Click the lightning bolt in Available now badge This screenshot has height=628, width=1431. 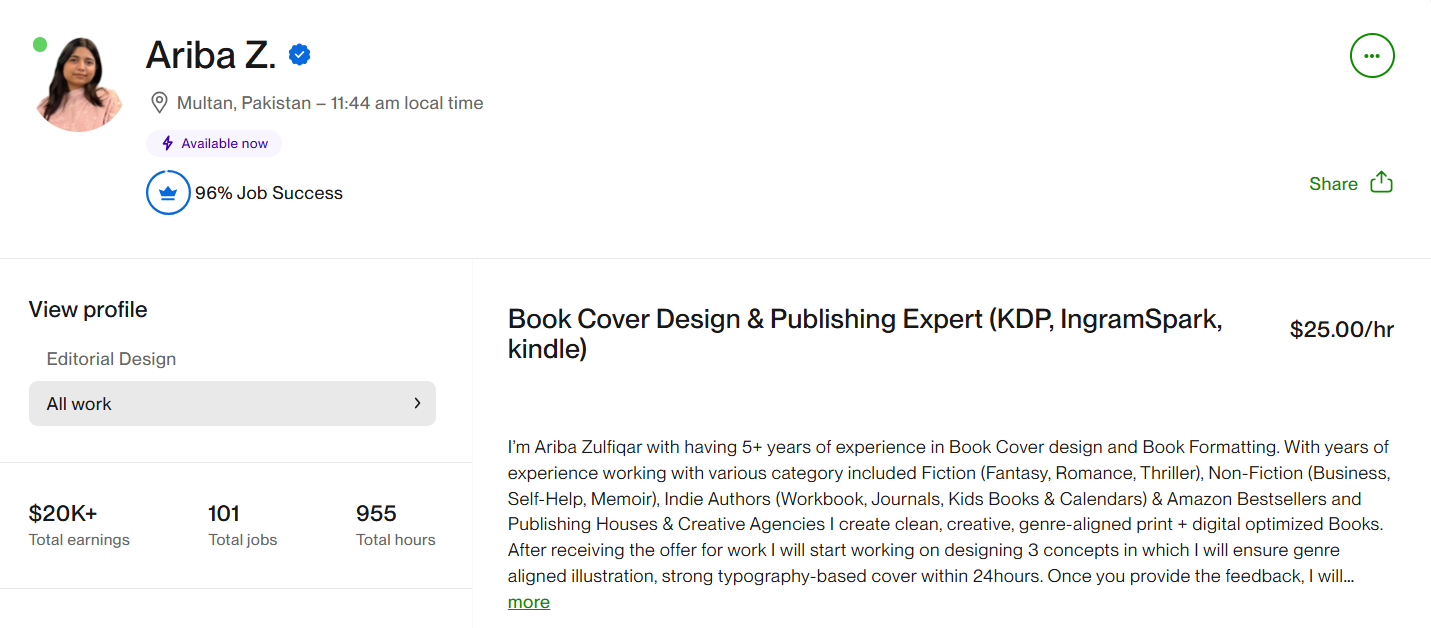point(167,144)
